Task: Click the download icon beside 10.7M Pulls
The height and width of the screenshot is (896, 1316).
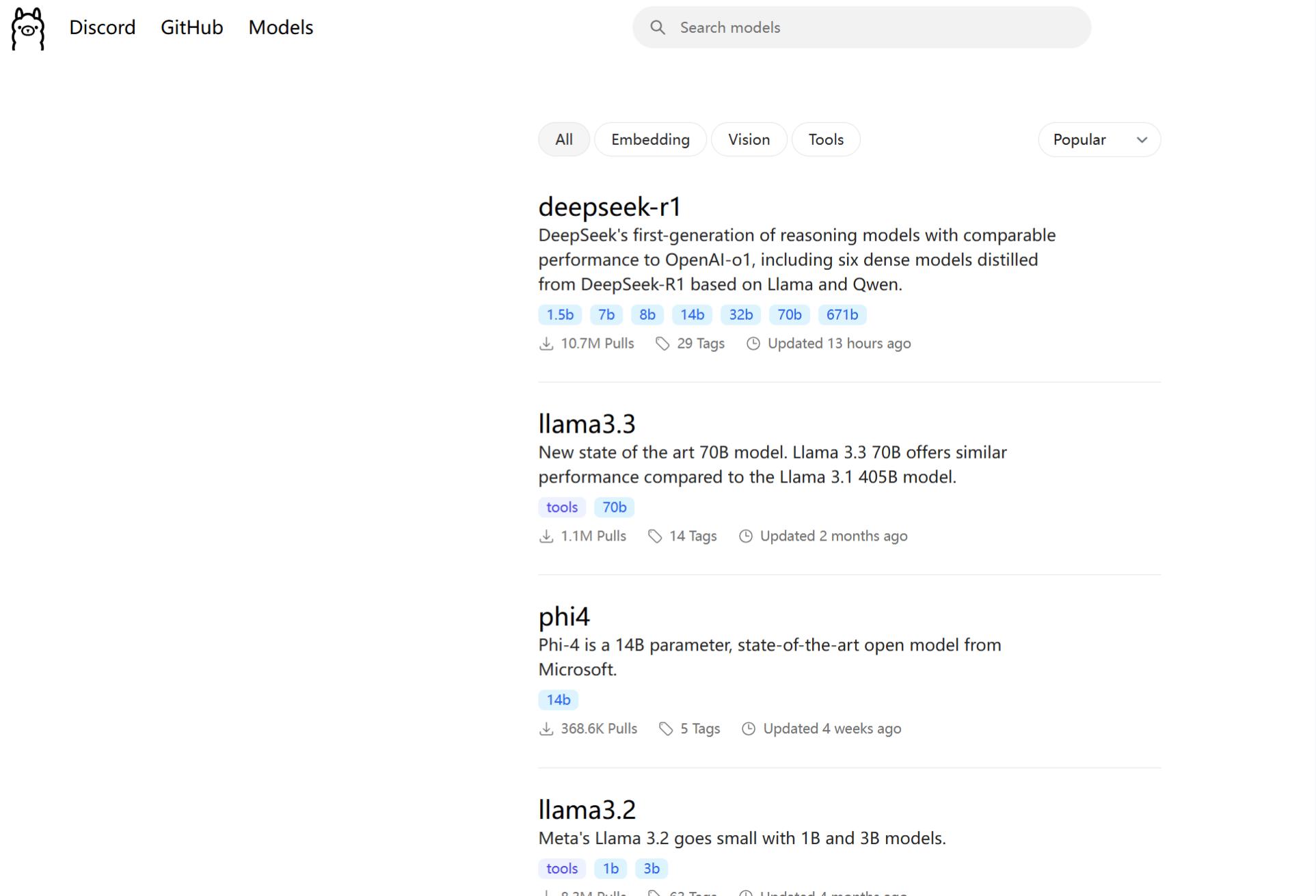Action: [546, 344]
